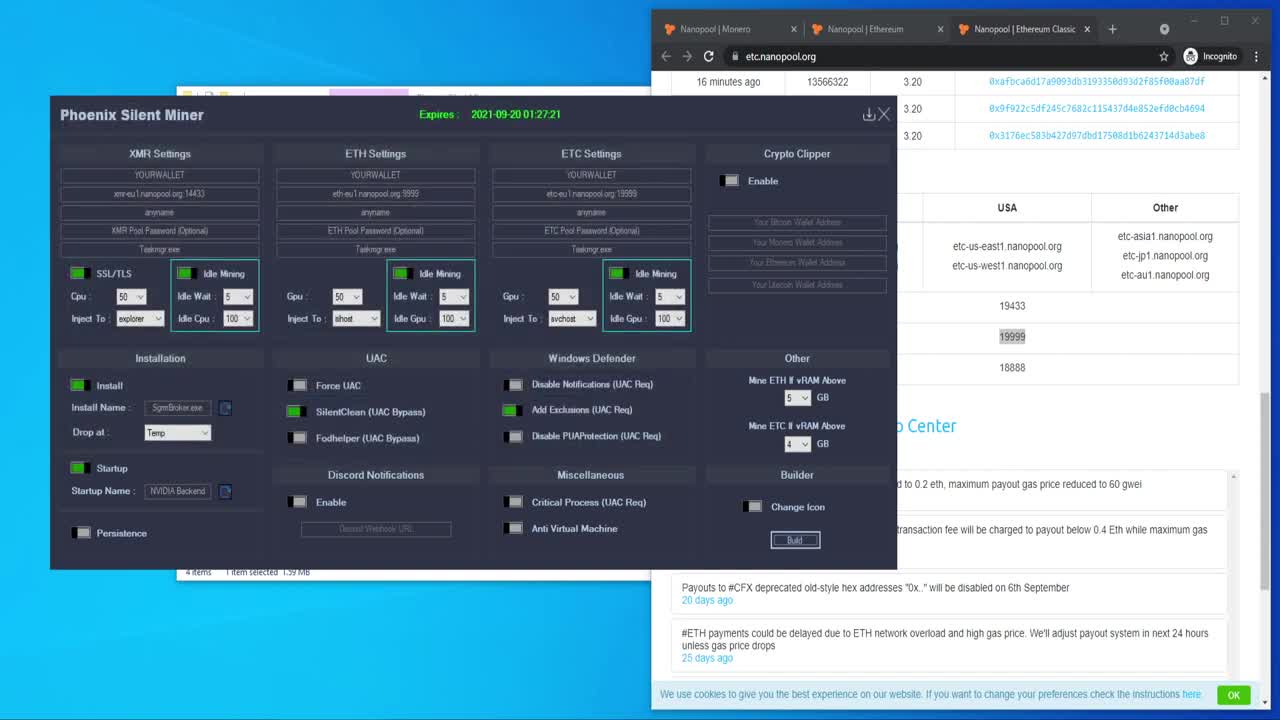Open the Drop at Temp dropdown

pyautogui.click(x=177, y=433)
